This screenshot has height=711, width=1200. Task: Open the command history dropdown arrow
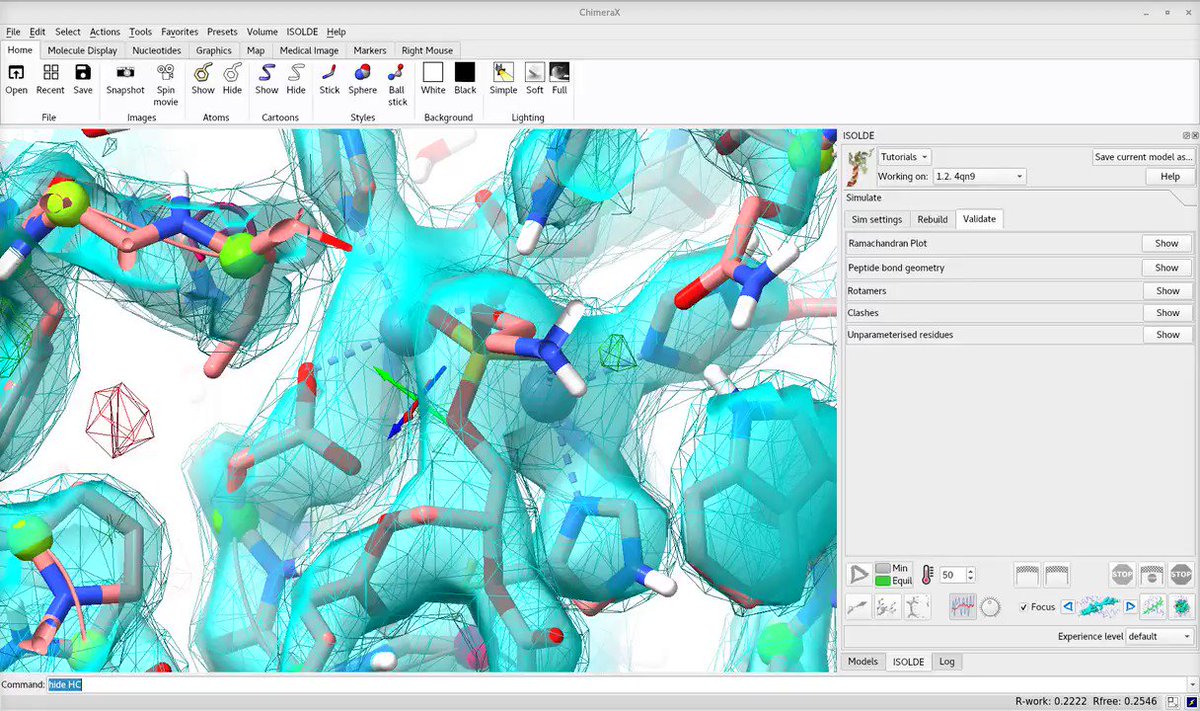[1192, 685]
